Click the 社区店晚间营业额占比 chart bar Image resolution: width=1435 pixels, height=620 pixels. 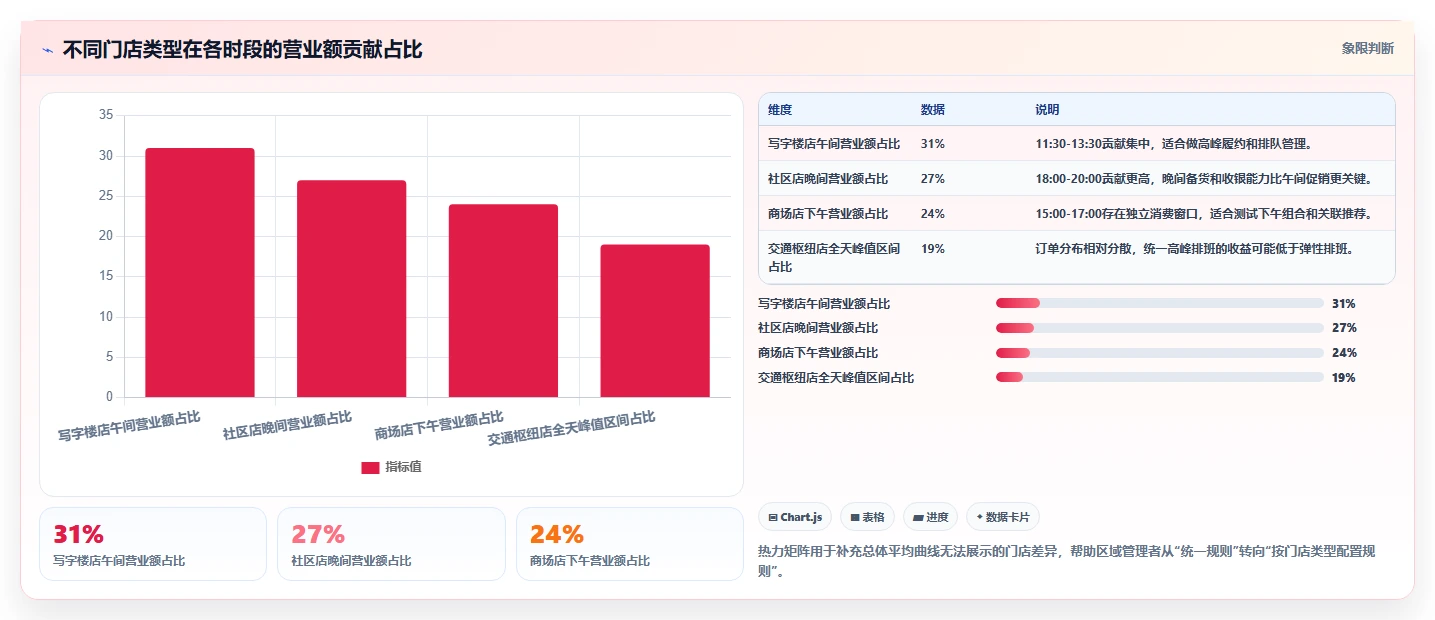point(351,288)
